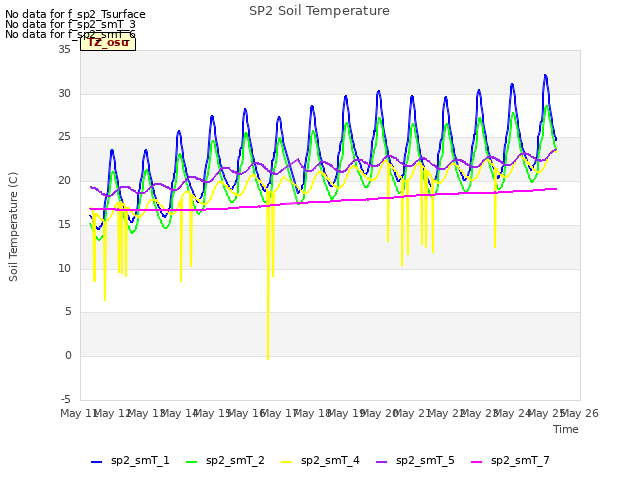
Task: Click purple sp2_smT_5 legend color marker
Action: [382, 462]
